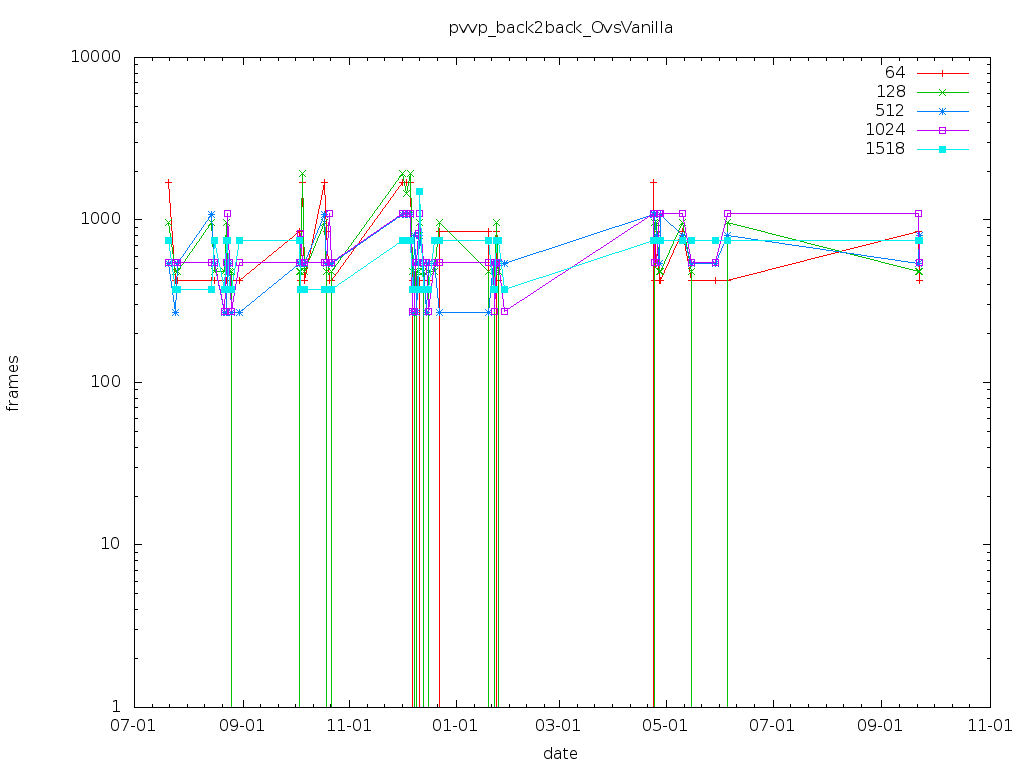The height and width of the screenshot is (768, 1024).
Task: Click the 10000 y-axis tick label
Action: pyautogui.click(x=99, y=57)
